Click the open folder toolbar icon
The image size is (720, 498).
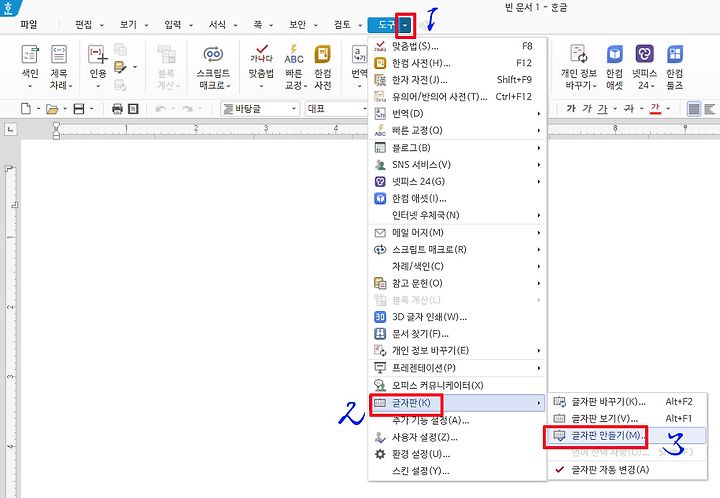click(52, 109)
